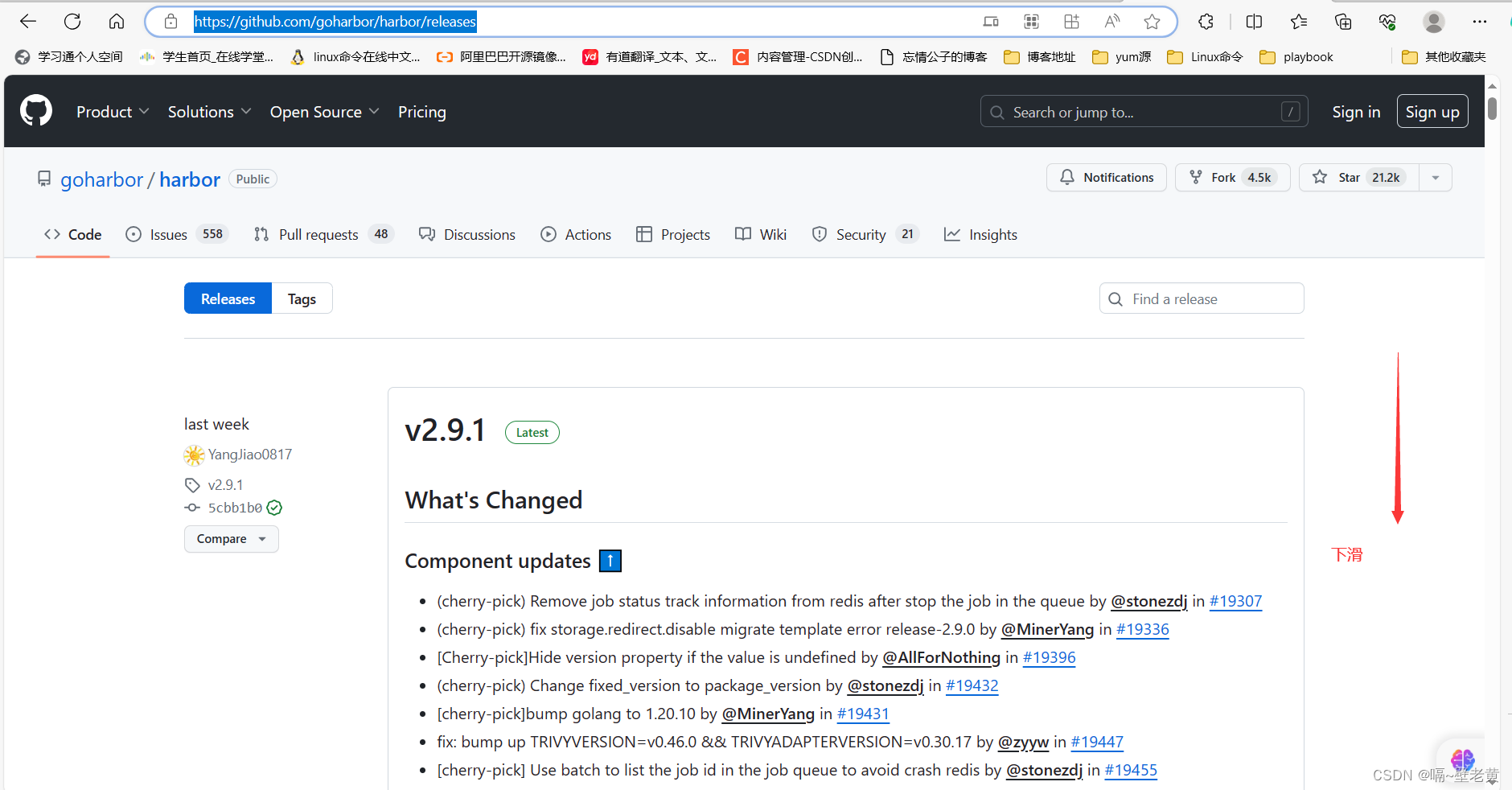
Task: Click the page vertical scrollbar thumb
Action: click(x=1492, y=108)
